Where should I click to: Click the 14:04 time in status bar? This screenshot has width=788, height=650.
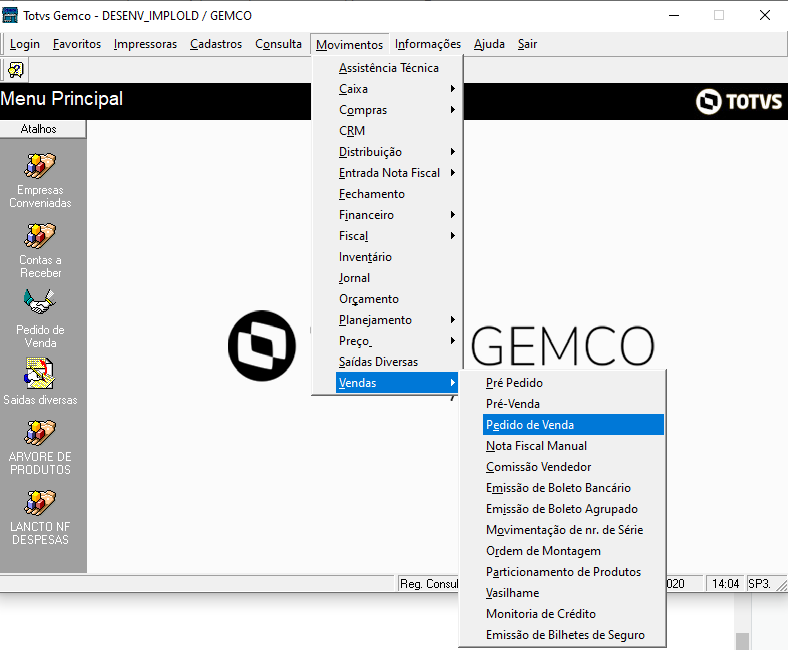(725, 584)
